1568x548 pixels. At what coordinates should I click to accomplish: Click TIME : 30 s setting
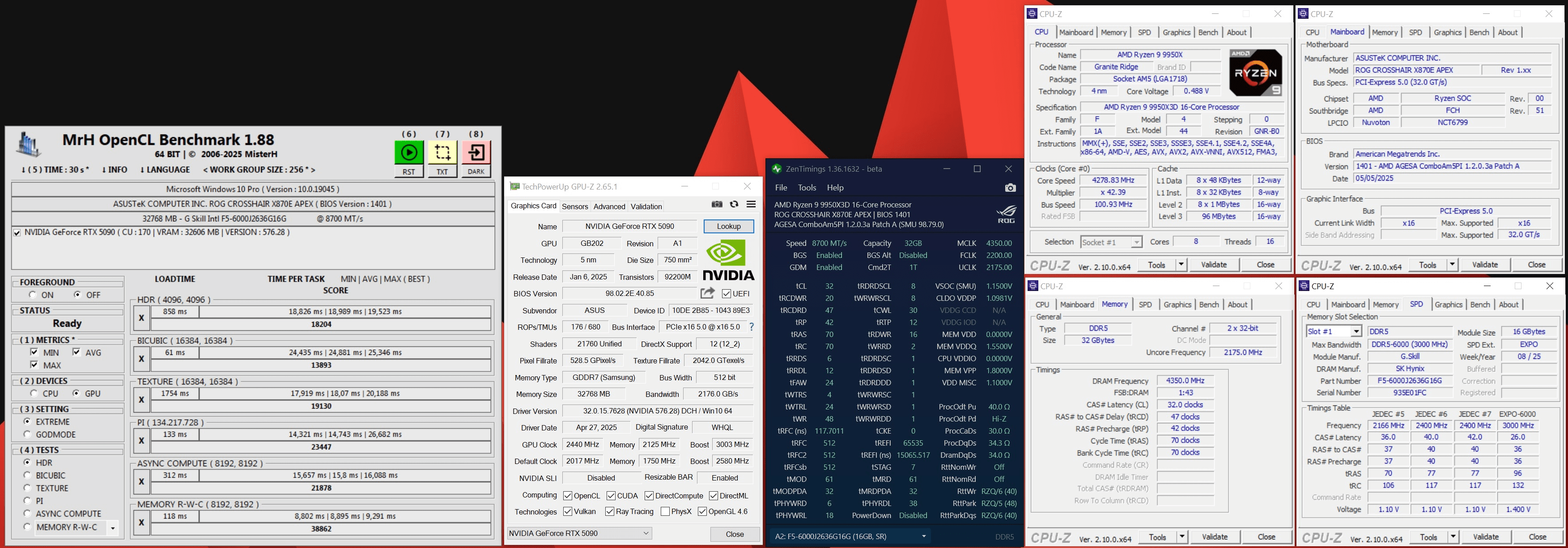click(x=55, y=170)
